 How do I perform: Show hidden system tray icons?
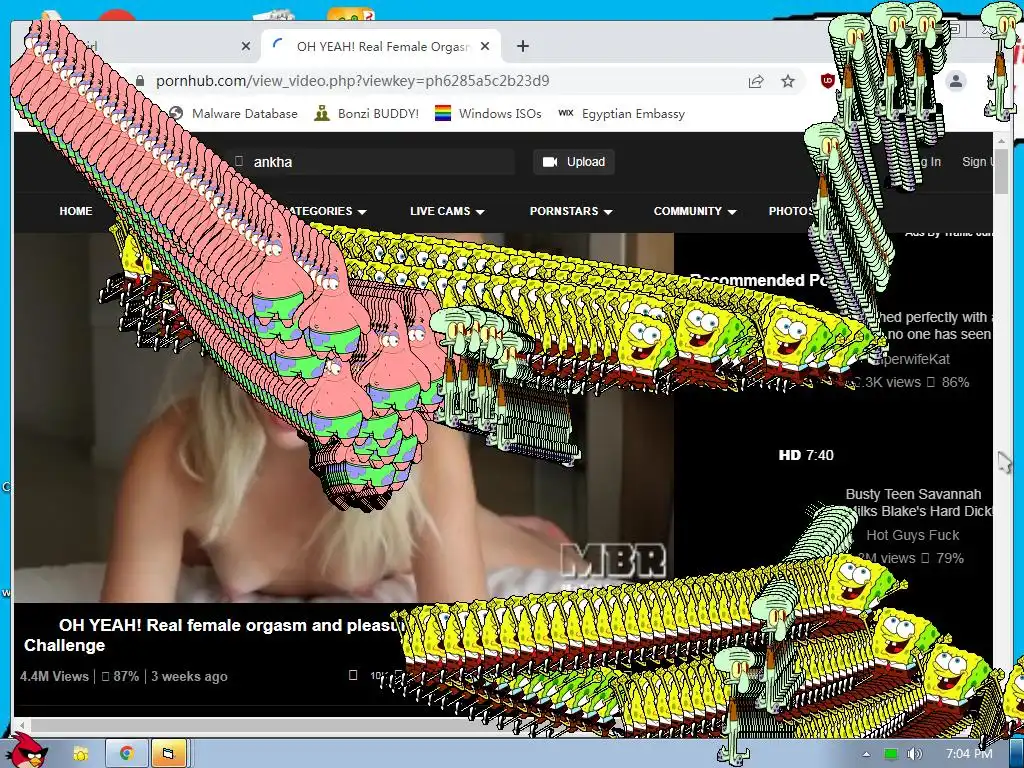(866, 754)
